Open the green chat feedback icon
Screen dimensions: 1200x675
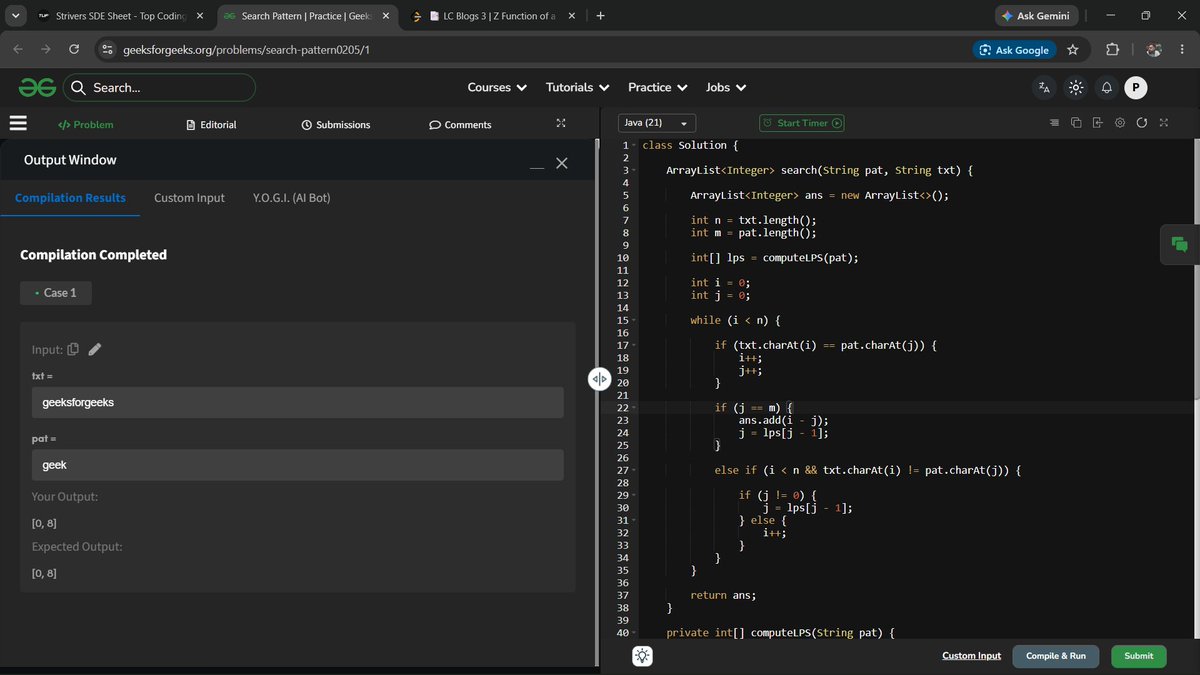tap(1180, 245)
